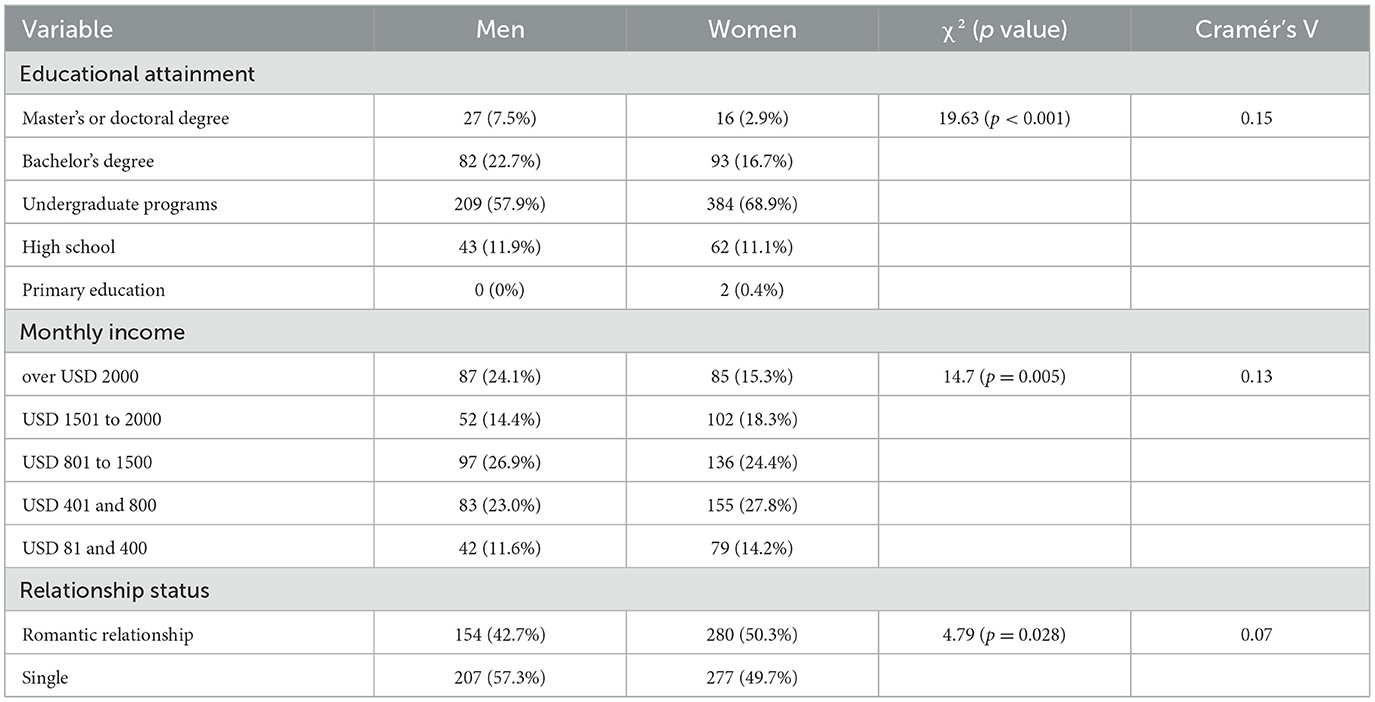The height and width of the screenshot is (702, 1375).
Task: Select the cell showing 19.63 (p < 0.001)
Action: click(x=1004, y=118)
